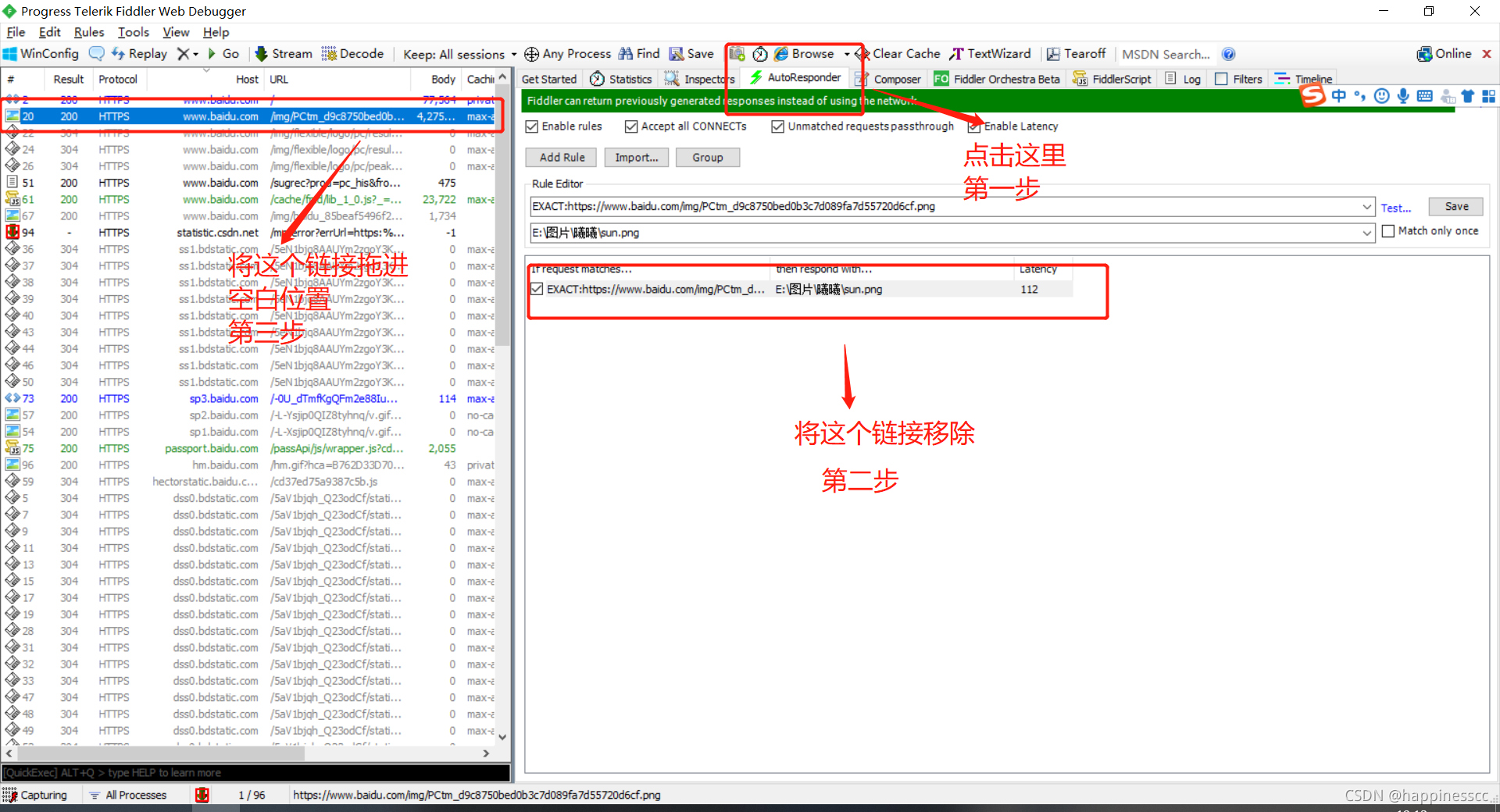Screen dimensions: 1500x812
Task: Click the camera screenshot toolbar icon
Action: [737, 54]
